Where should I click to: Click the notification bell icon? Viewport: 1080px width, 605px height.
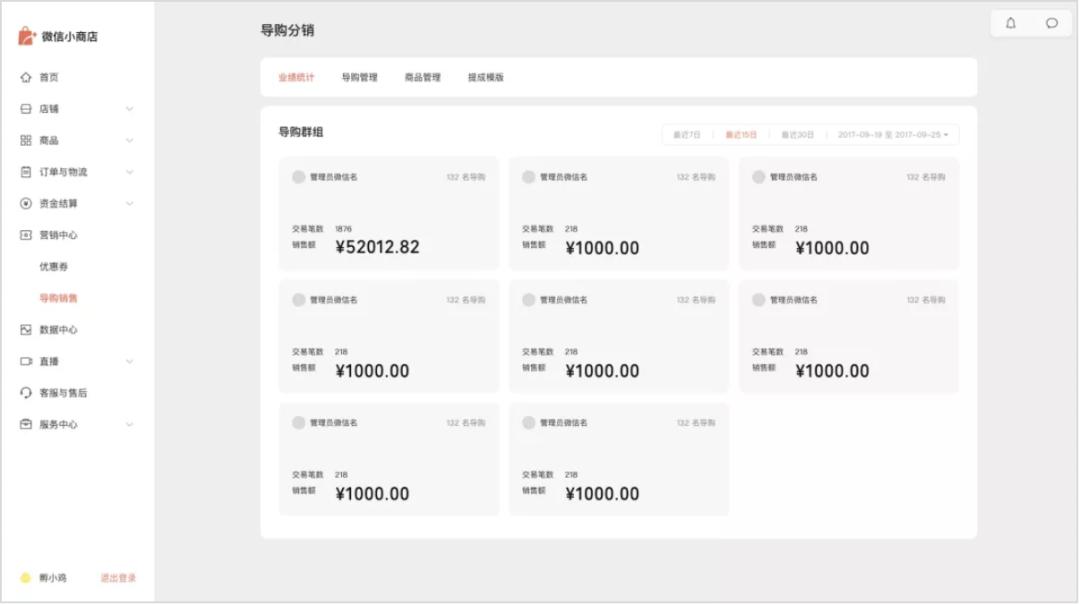[1011, 23]
